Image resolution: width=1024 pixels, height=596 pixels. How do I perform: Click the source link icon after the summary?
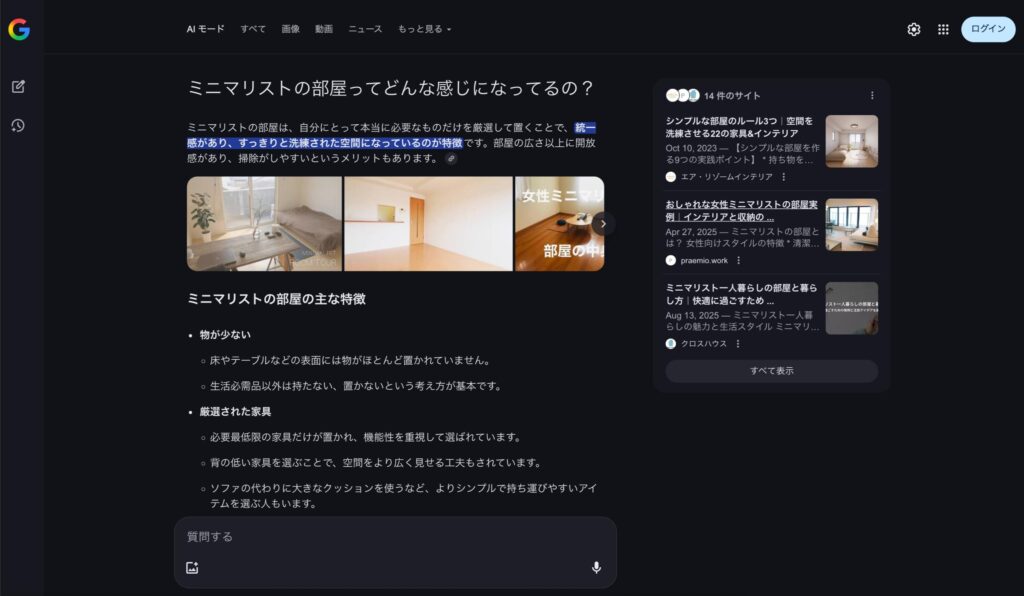click(x=451, y=158)
